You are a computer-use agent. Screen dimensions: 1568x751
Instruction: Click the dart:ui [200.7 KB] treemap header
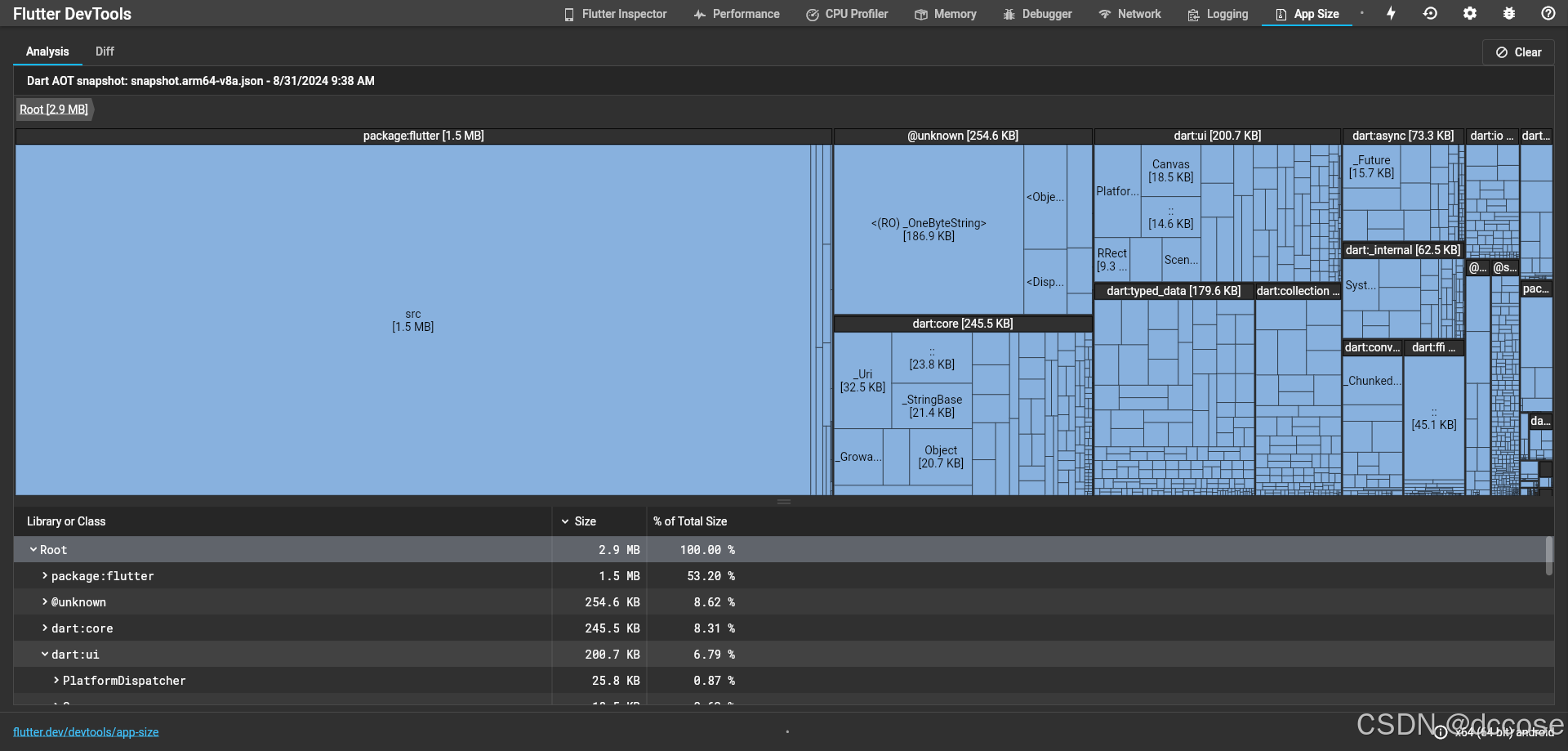tap(1217, 136)
